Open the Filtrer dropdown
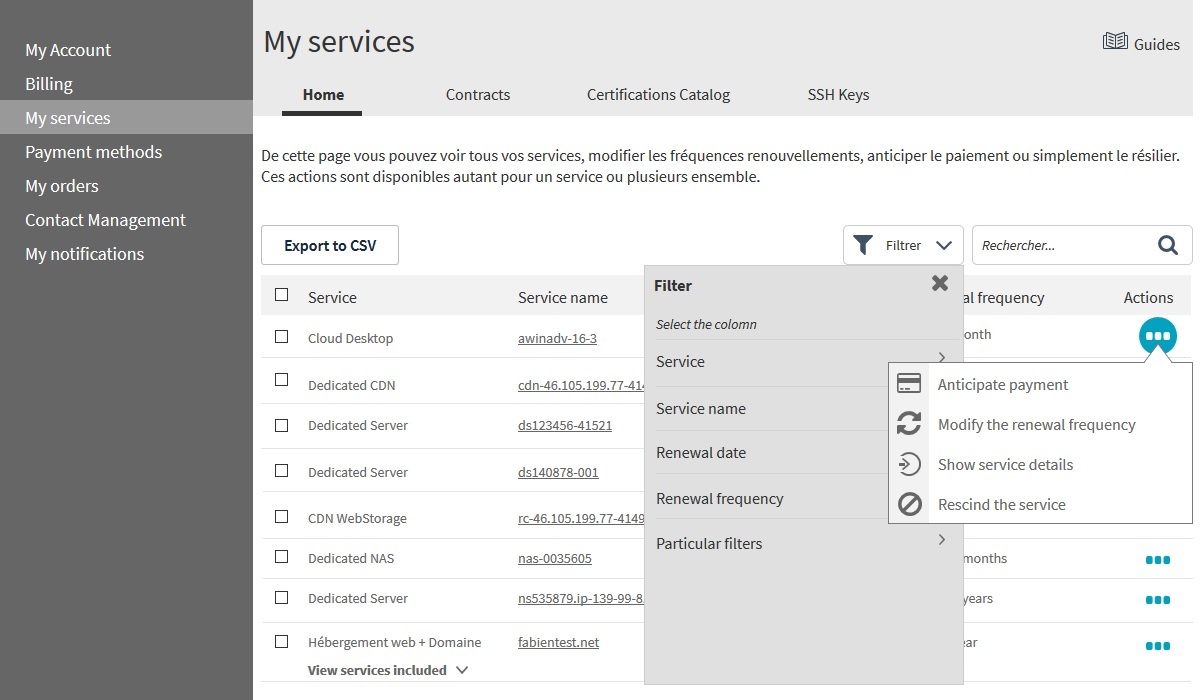The image size is (1204, 700). click(903, 245)
